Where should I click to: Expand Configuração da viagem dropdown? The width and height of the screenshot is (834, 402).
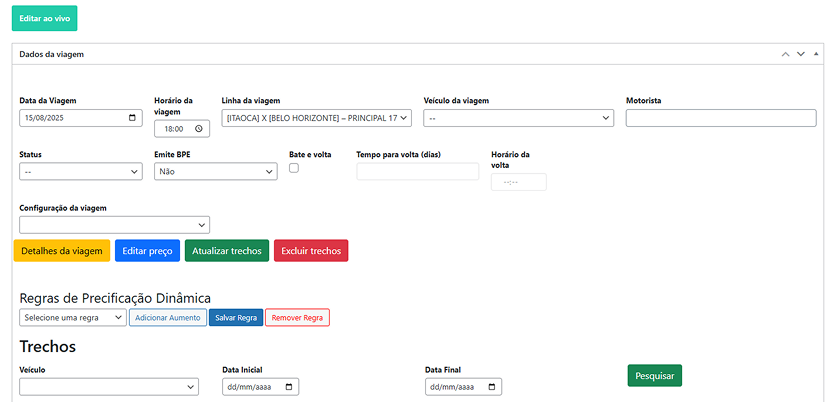click(114, 225)
